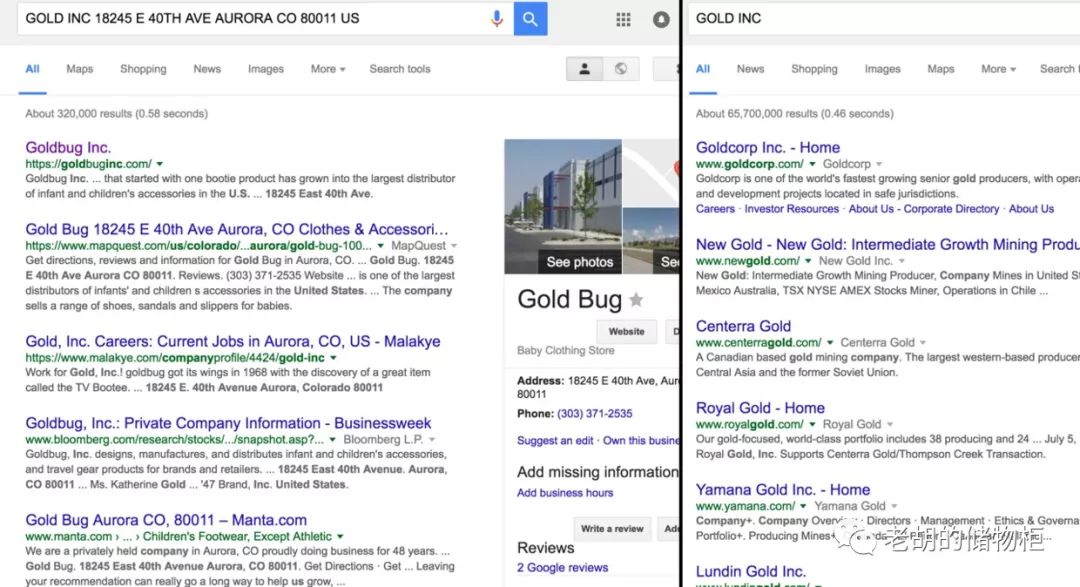The image size is (1080, 587).
Task: Open Gold Bug 18245 E 40th Ave result
Action: tap(237, 229)
